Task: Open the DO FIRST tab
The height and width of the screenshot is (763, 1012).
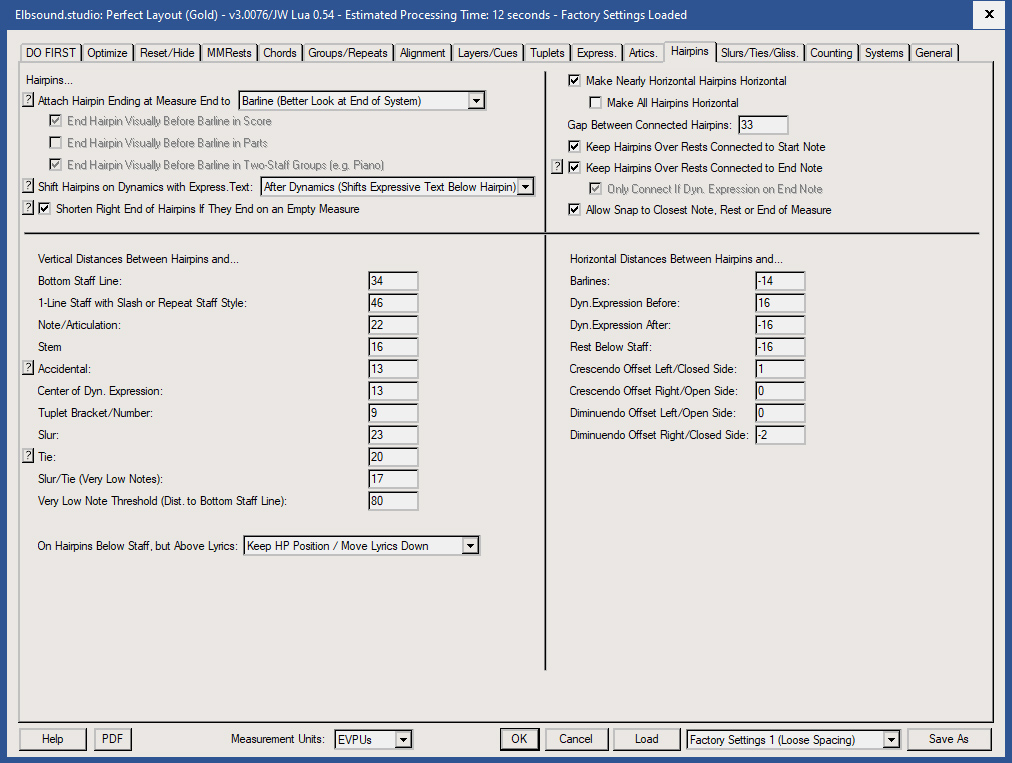Action: tap(51, 53)
